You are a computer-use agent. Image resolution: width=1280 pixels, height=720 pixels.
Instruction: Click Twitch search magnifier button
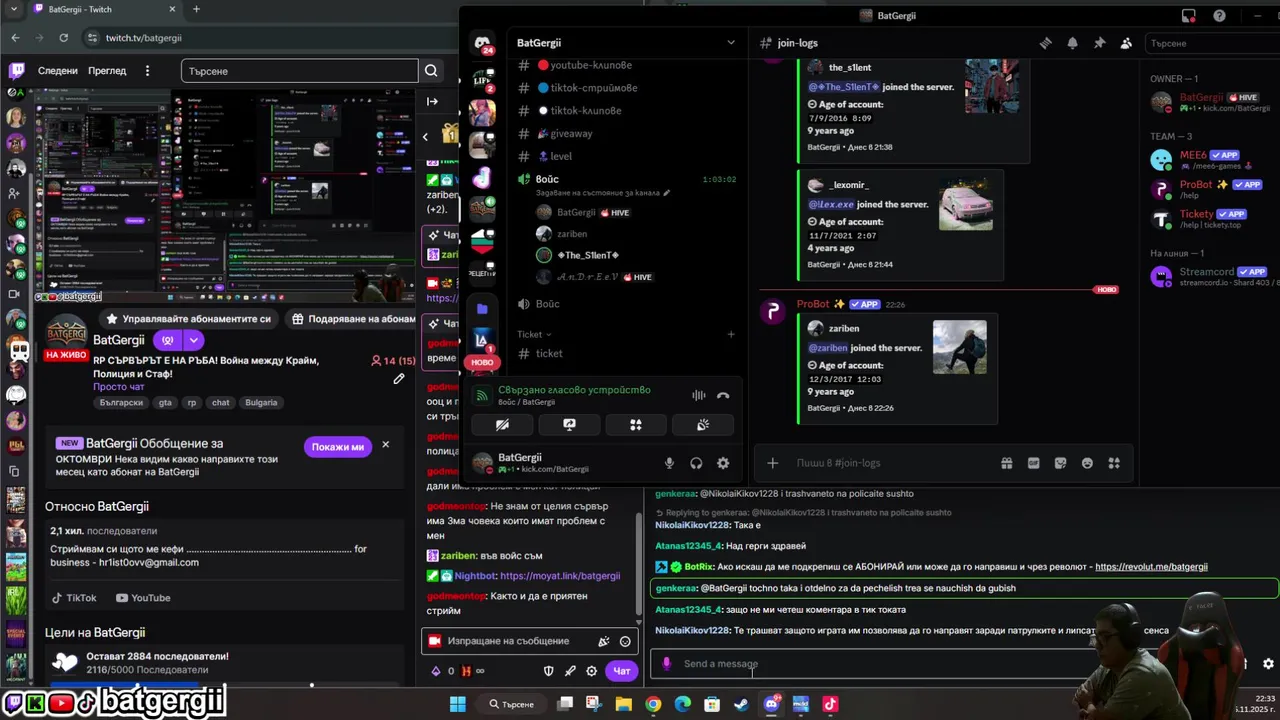[431, 71]
